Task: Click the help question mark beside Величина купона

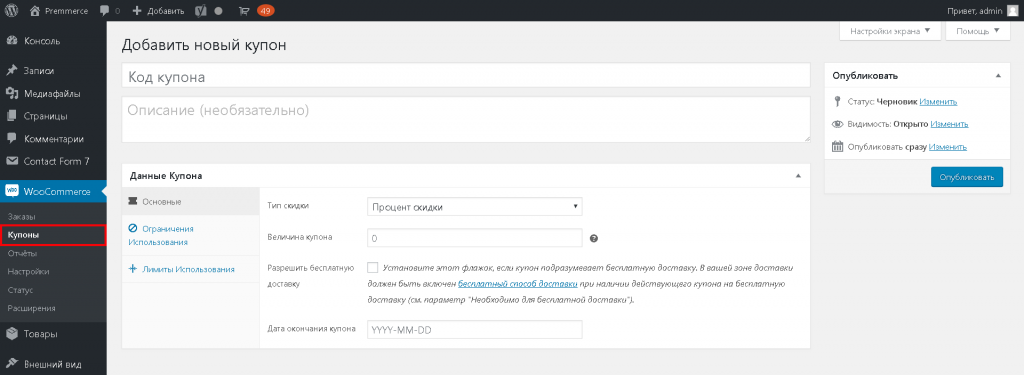Action: [x=594, y=238]
